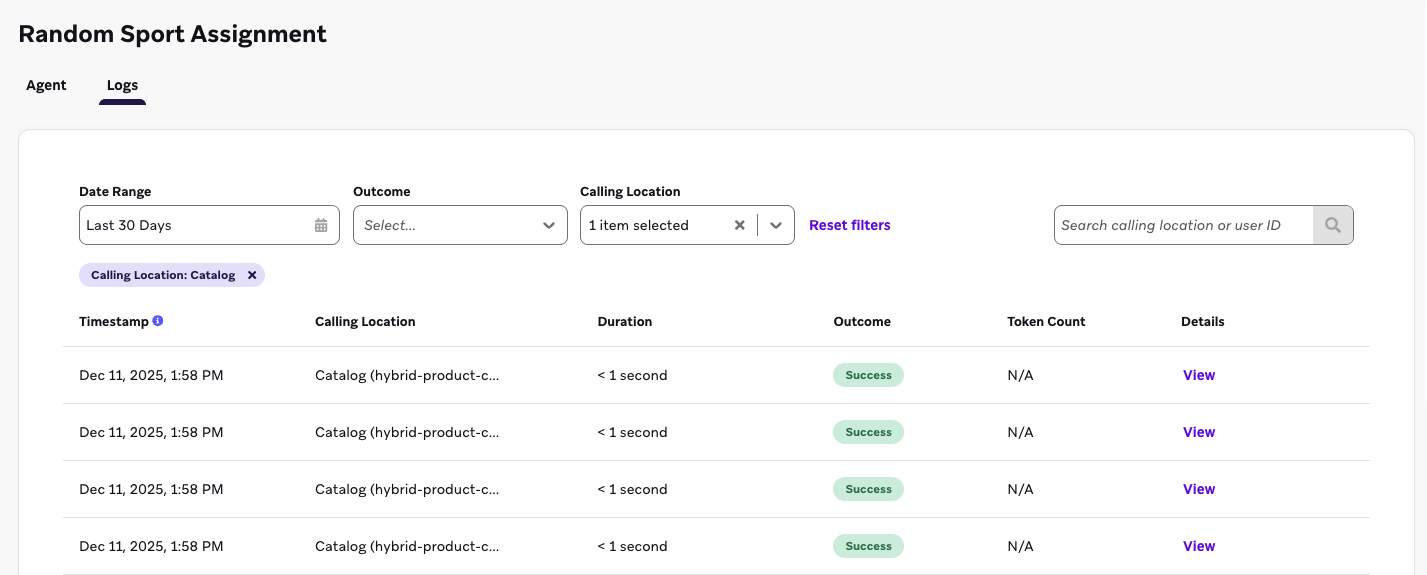The height and width of the screenshot is (575, 1427).
Task: Click the Outcome column header
Action: [x=861, y=321]
